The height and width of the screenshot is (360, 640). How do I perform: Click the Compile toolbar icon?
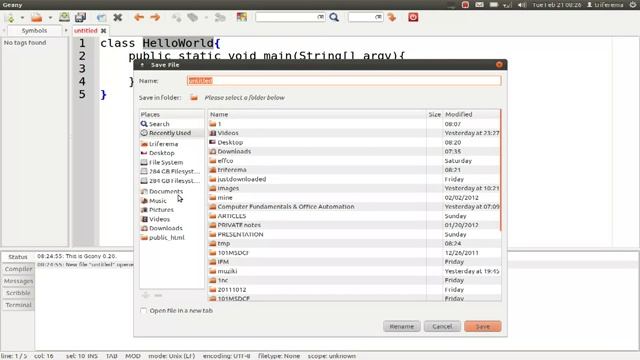click(x=176, y=18)
